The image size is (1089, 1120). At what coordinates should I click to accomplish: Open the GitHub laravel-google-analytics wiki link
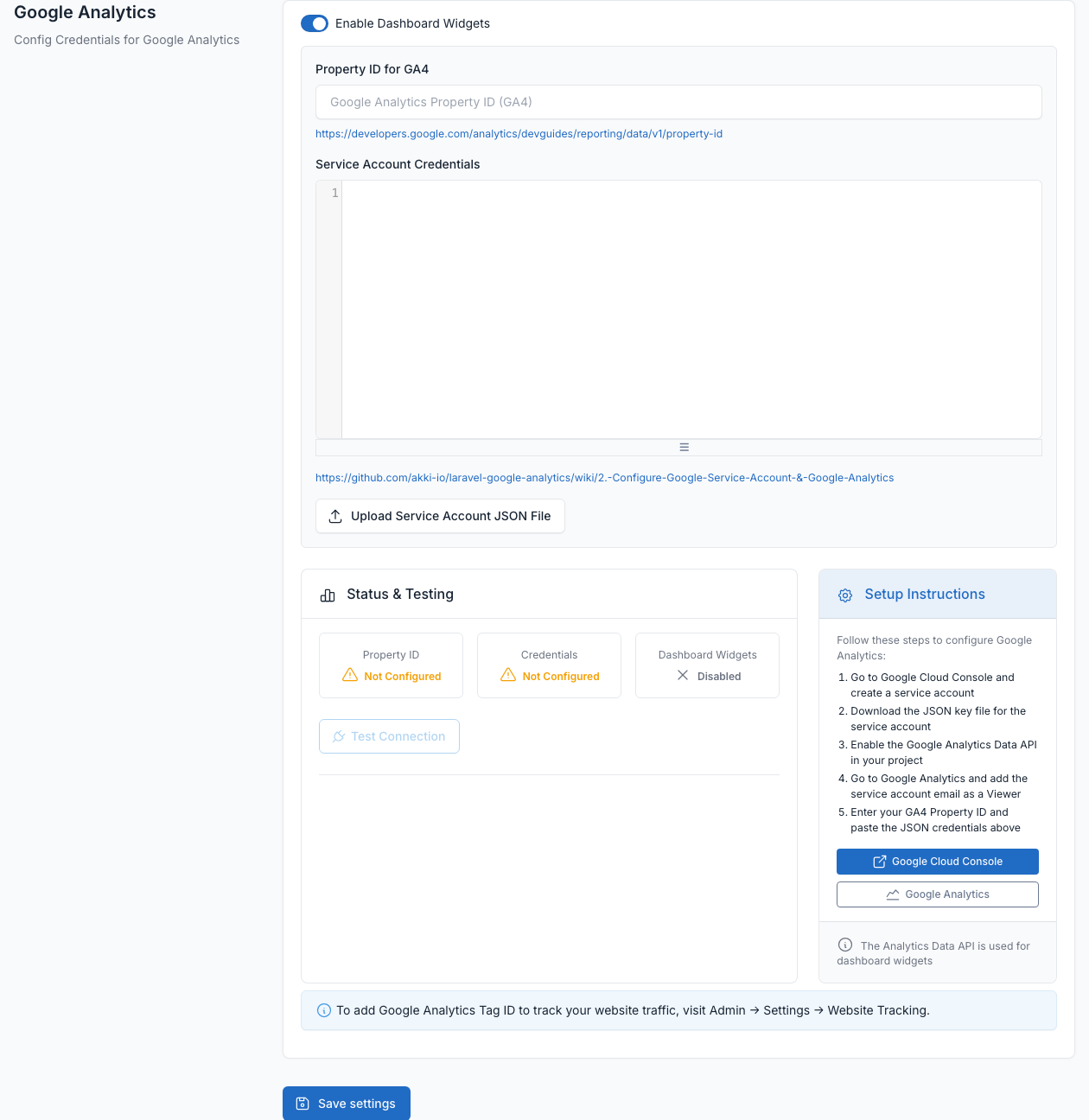pos(604,478)
